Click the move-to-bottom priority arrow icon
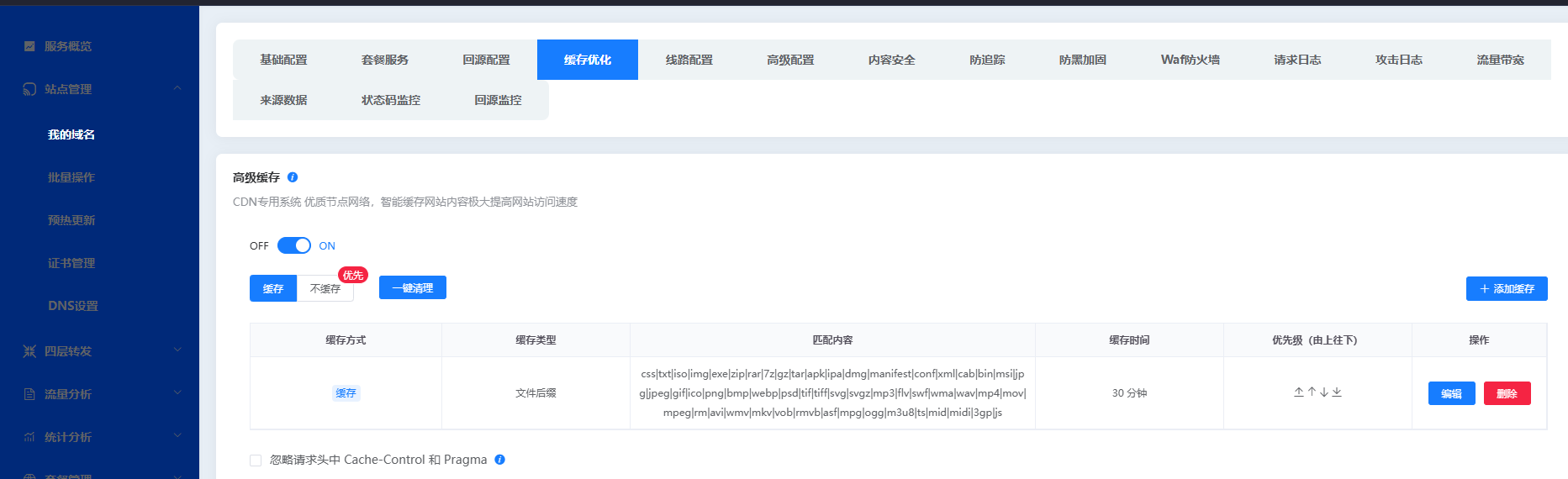The image size is (1568, 479). (1337, 392)
